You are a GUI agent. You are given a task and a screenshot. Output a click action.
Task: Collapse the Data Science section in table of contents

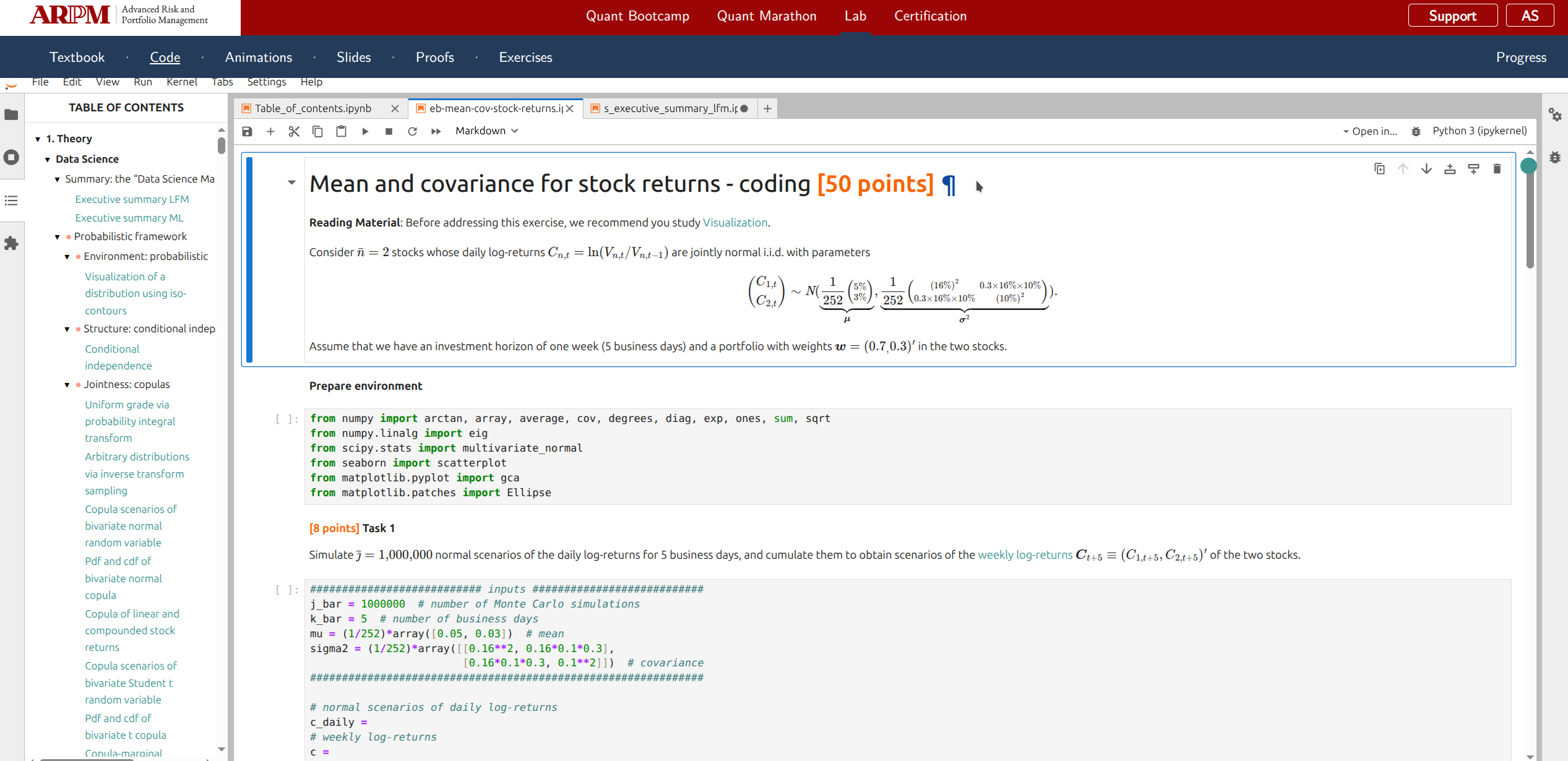pos(48,159)
